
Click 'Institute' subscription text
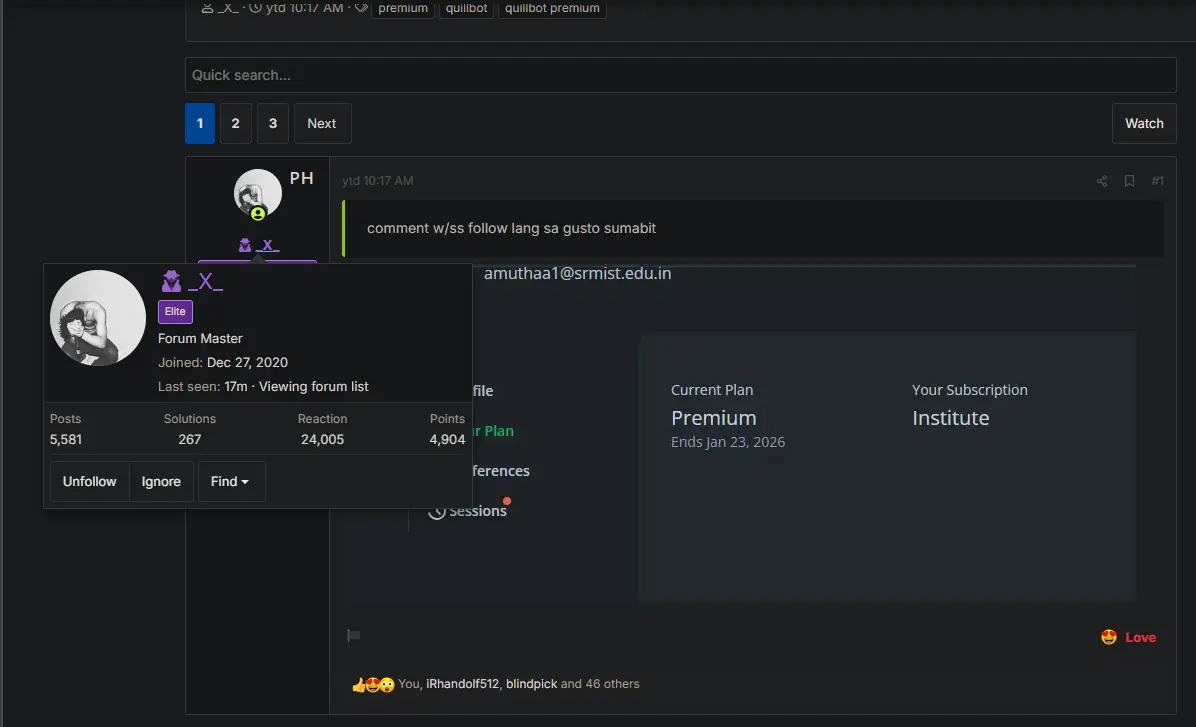(x=950, y=418)
